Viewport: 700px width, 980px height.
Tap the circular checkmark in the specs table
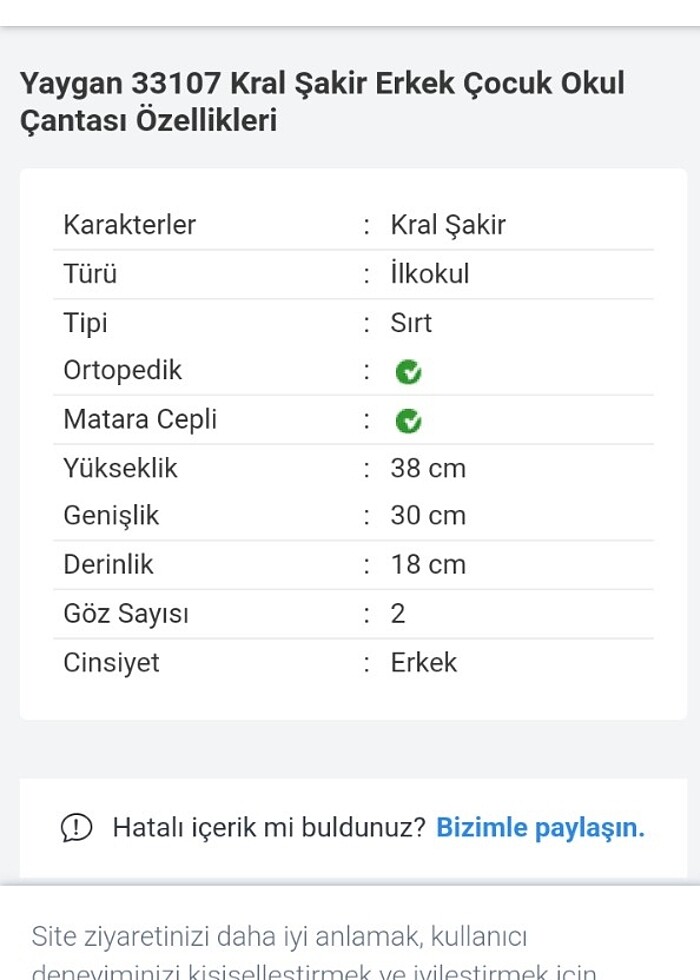pyautogui.click(x=410, y=370)
